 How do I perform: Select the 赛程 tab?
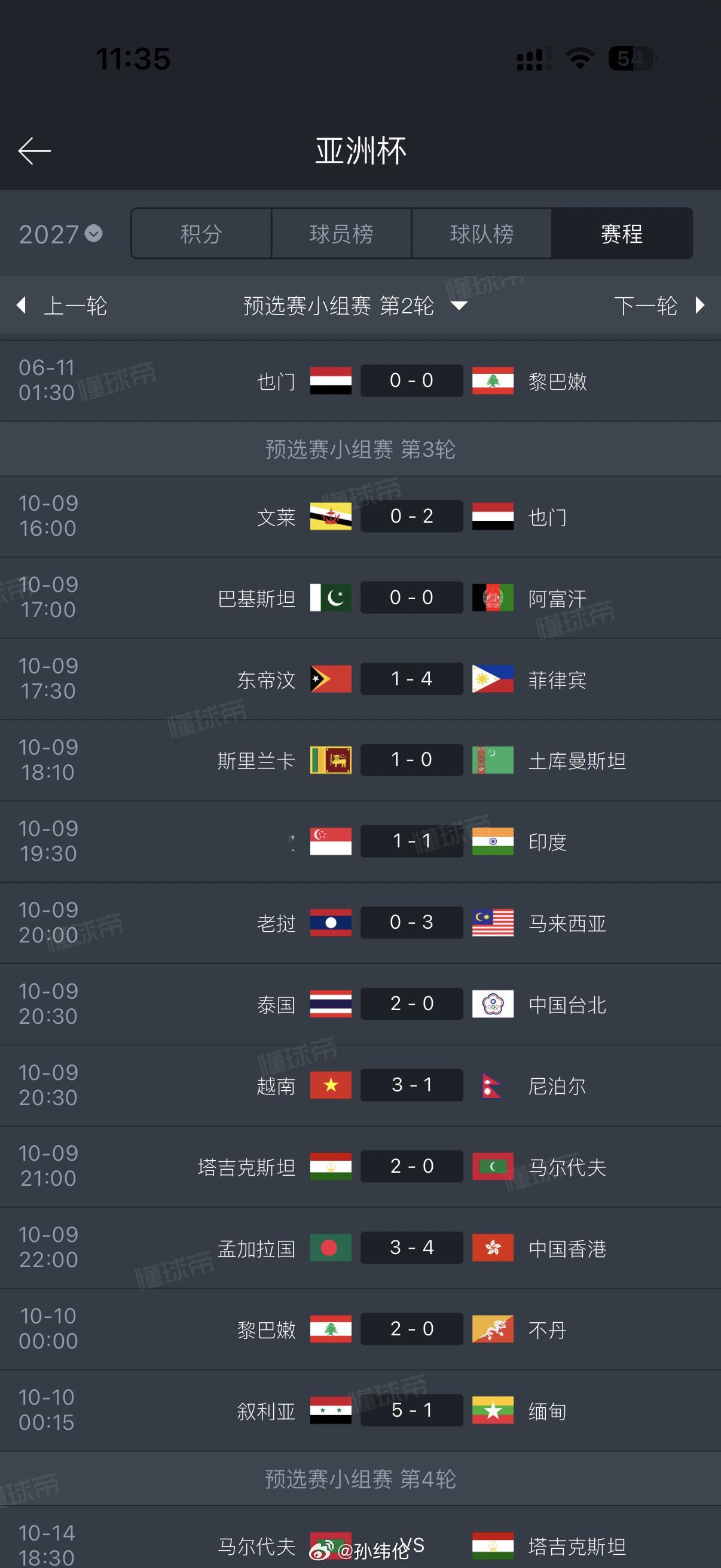click(x=622, y=234)
